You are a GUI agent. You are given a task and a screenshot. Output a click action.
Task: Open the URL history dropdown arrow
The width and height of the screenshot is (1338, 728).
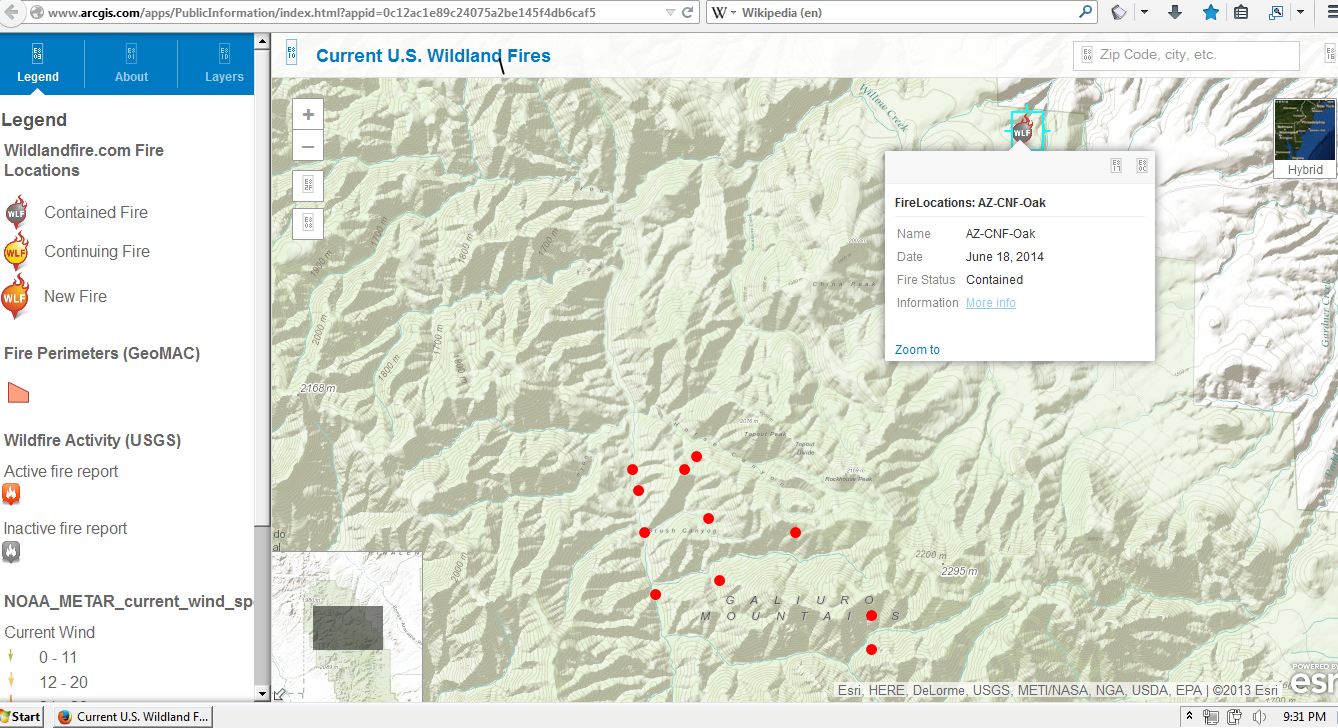670,13
